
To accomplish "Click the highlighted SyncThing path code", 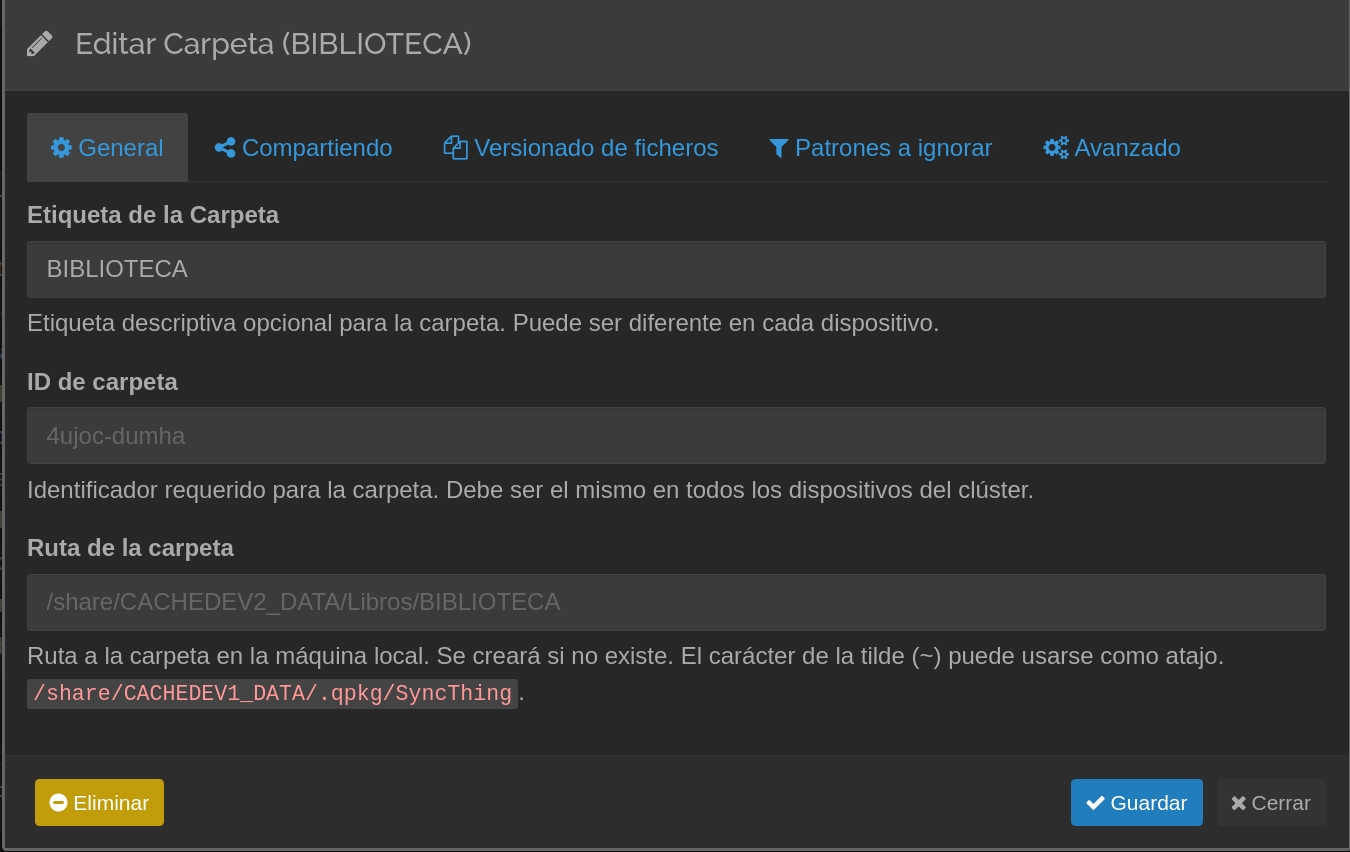I will click(x=272, y=694).
